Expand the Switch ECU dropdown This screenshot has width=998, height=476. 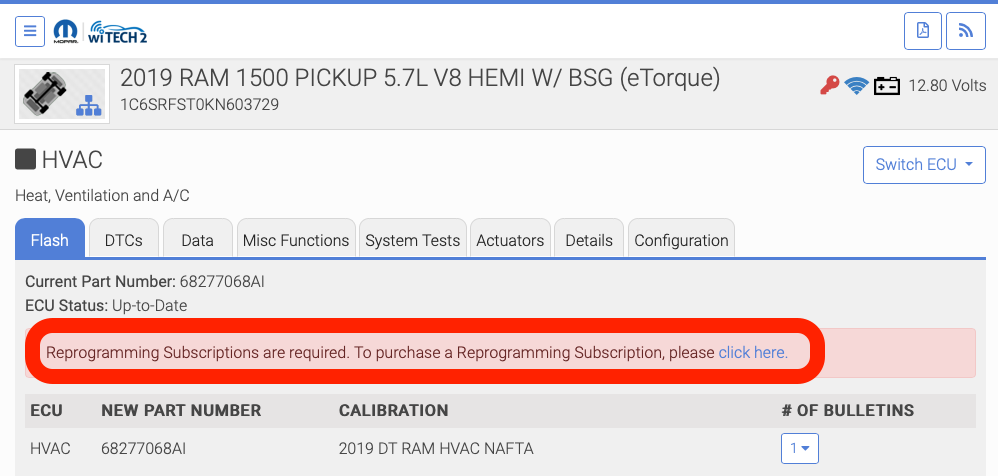point(924,165)
